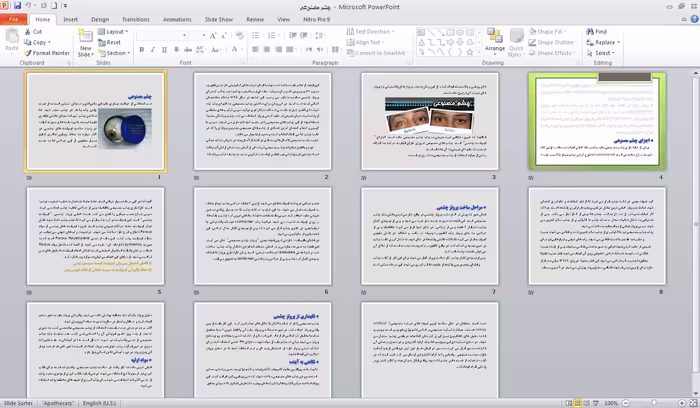Open the PowerPoint Help icon
This screenshot has width=700, height=408.
(695, 19)
